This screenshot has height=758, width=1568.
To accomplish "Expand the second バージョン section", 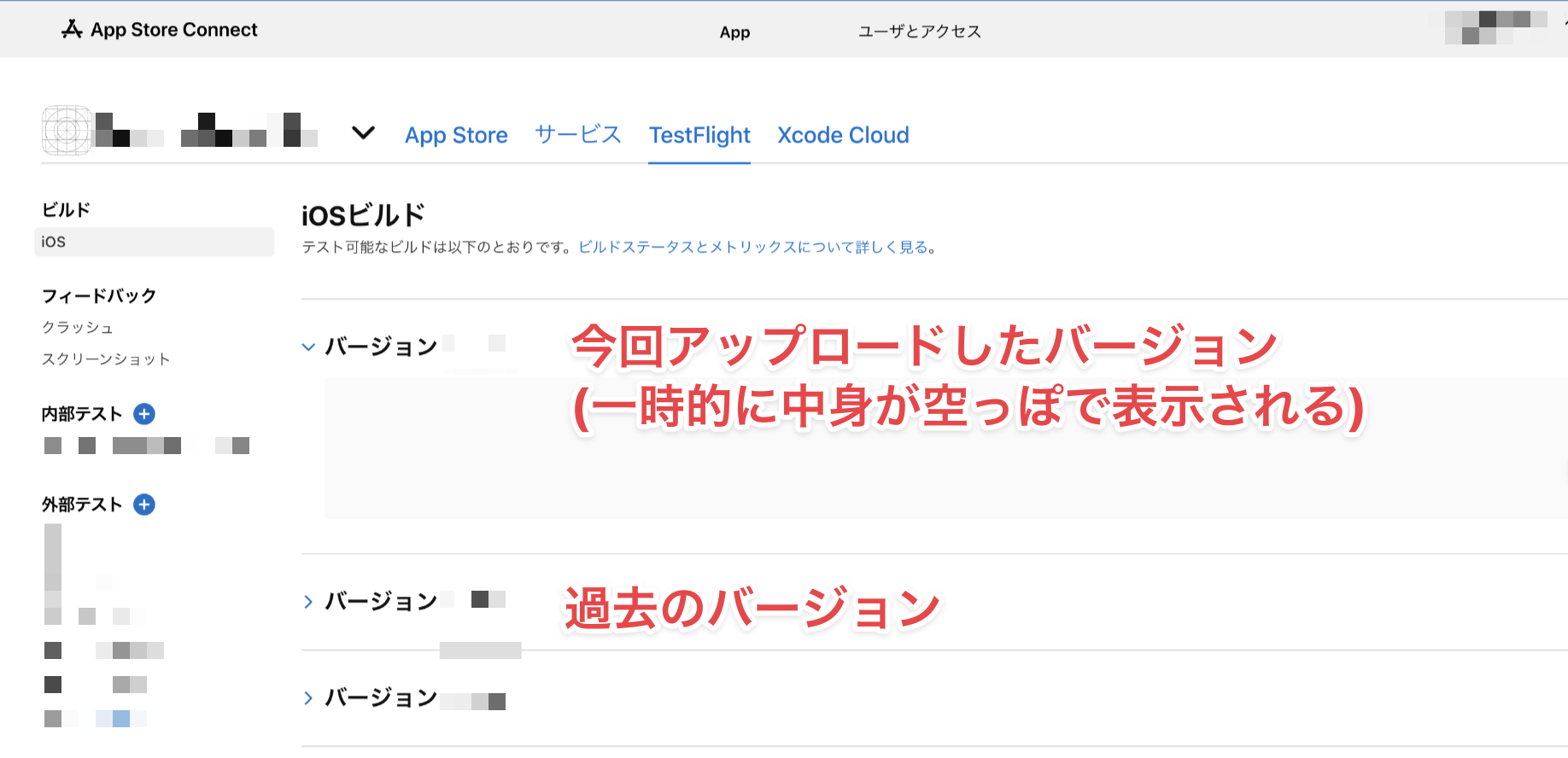I will (308, 602).
